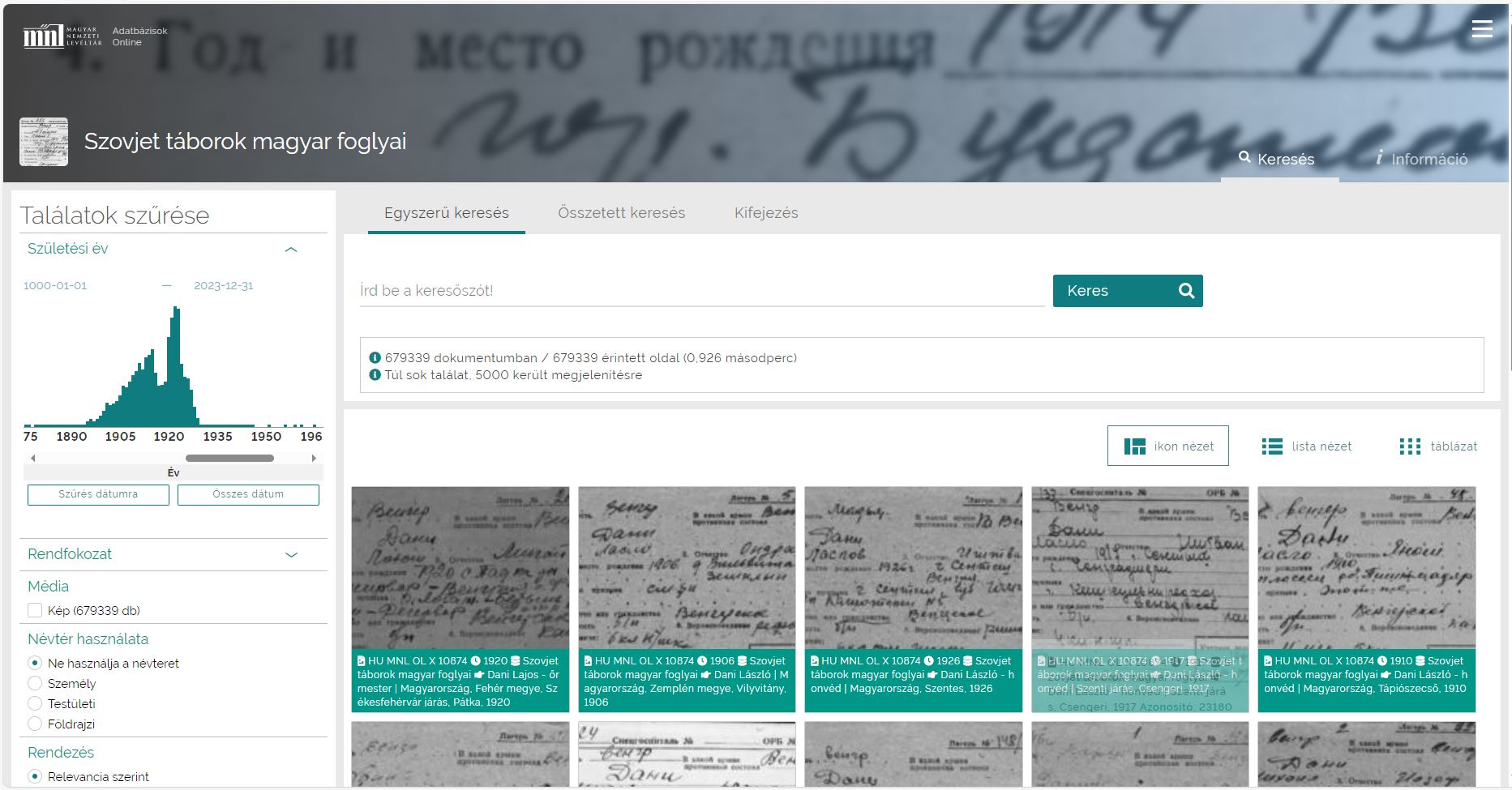Click the 1000-01-01 start date value
This screenshot has width=1512, height=790.
55,285
